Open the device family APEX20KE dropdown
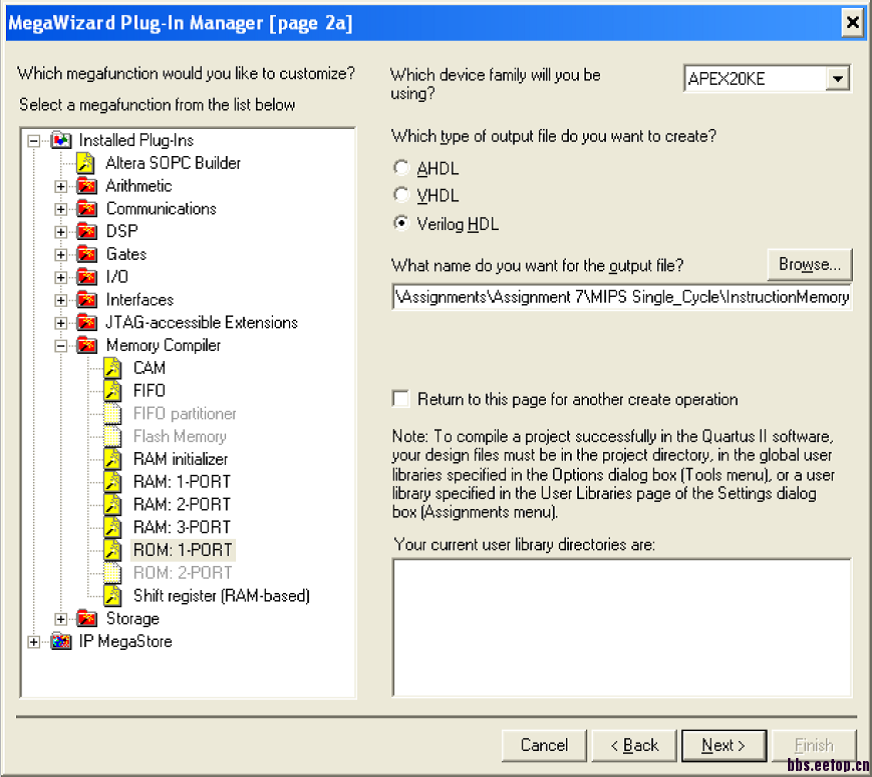 point(838,78)
